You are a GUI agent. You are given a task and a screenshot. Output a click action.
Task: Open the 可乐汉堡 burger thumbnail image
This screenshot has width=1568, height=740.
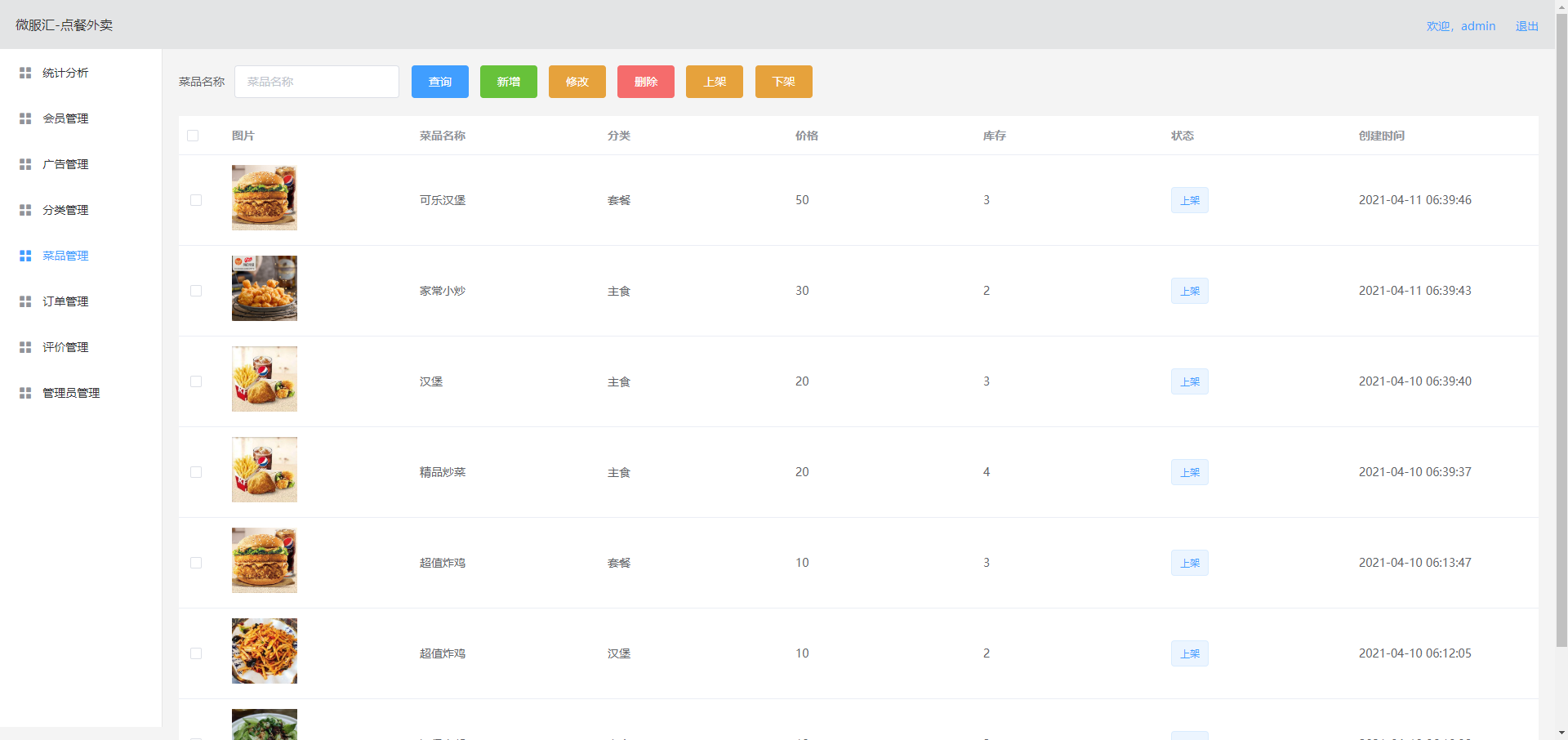265,198
